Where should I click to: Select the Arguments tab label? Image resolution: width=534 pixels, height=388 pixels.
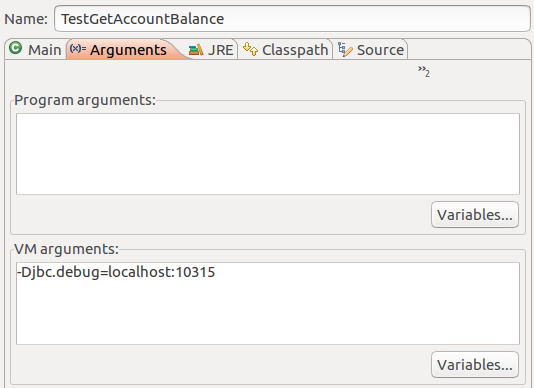pos(128,50)
